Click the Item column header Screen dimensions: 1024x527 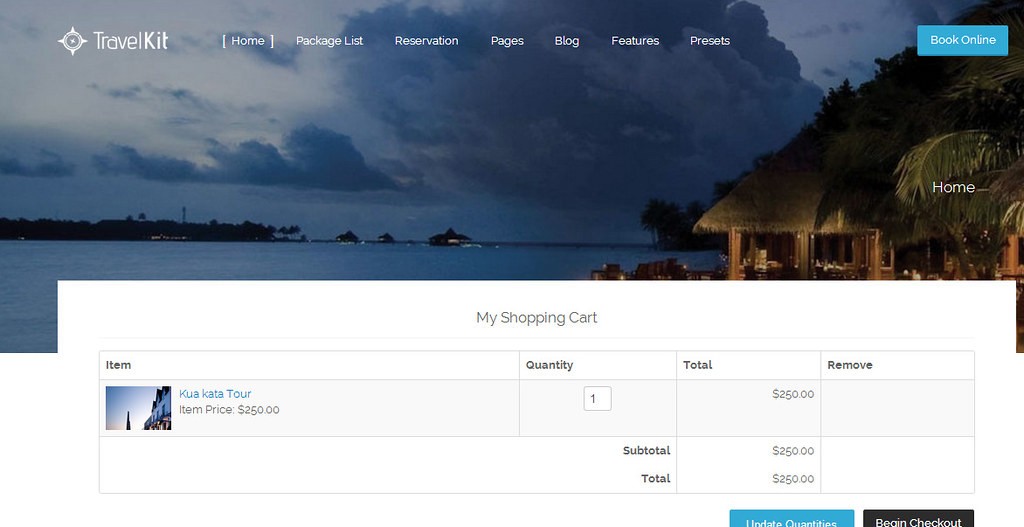[118, 365]
